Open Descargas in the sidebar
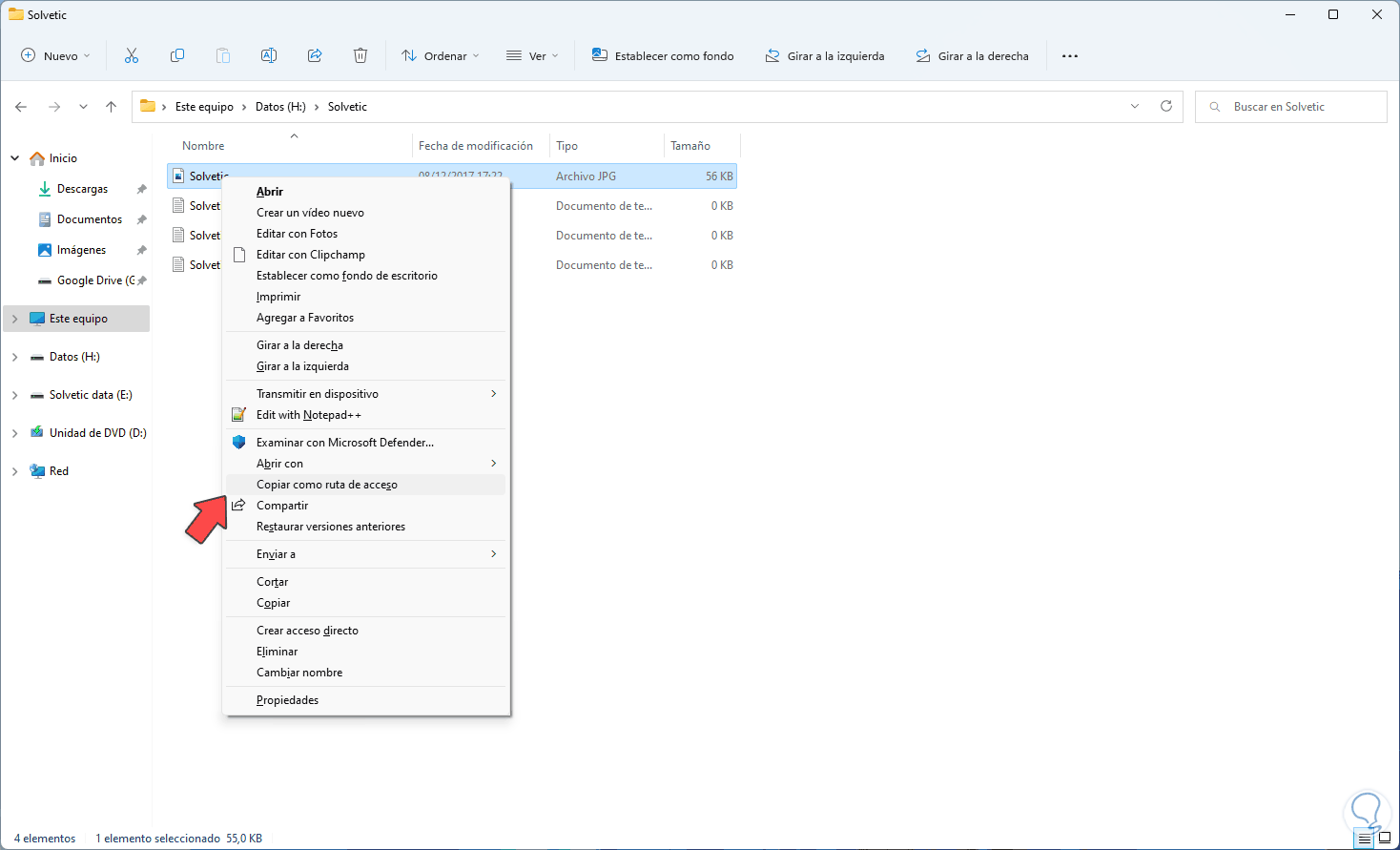Screen dimensions: 1400x850 [x=82, y=189]
